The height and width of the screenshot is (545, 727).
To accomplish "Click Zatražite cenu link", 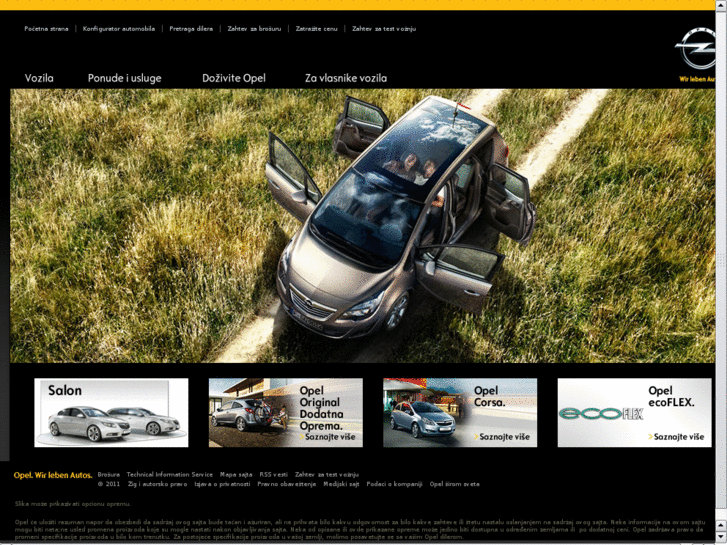I will coord(317,29).
